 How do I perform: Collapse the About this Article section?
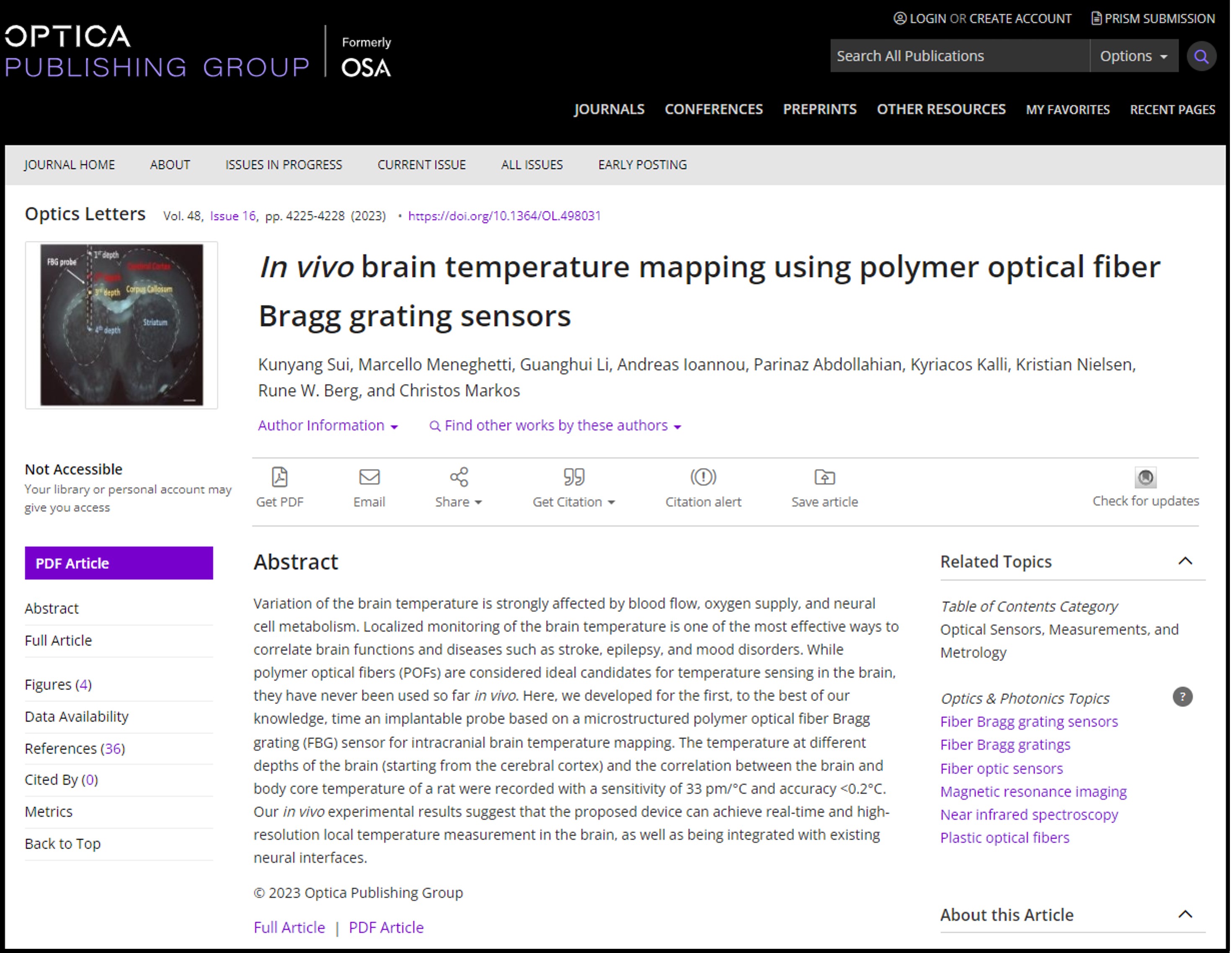tap(1185, 914)
